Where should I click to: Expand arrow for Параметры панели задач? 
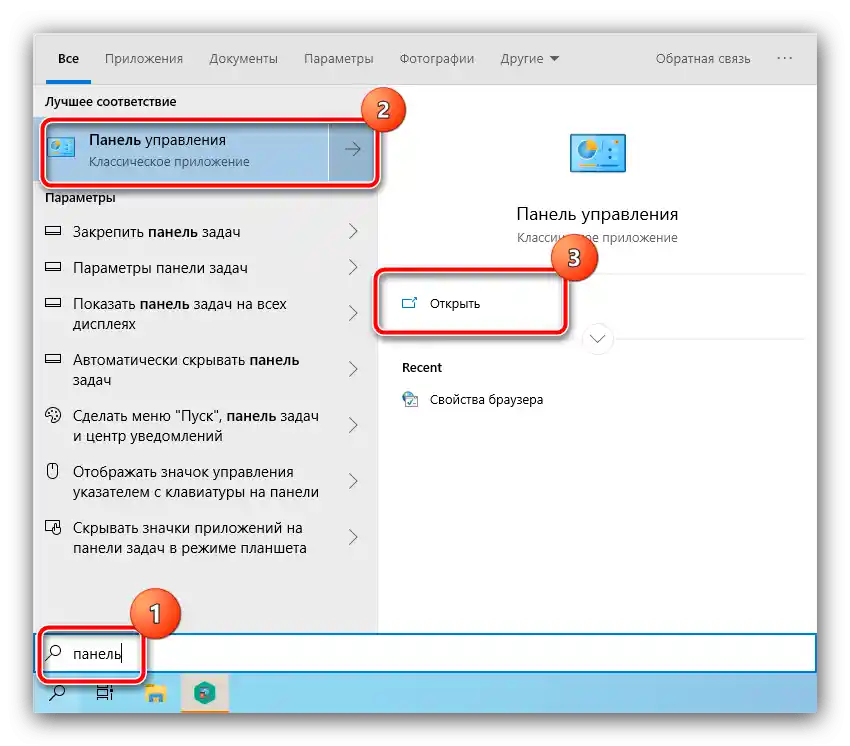coord(353,267)
